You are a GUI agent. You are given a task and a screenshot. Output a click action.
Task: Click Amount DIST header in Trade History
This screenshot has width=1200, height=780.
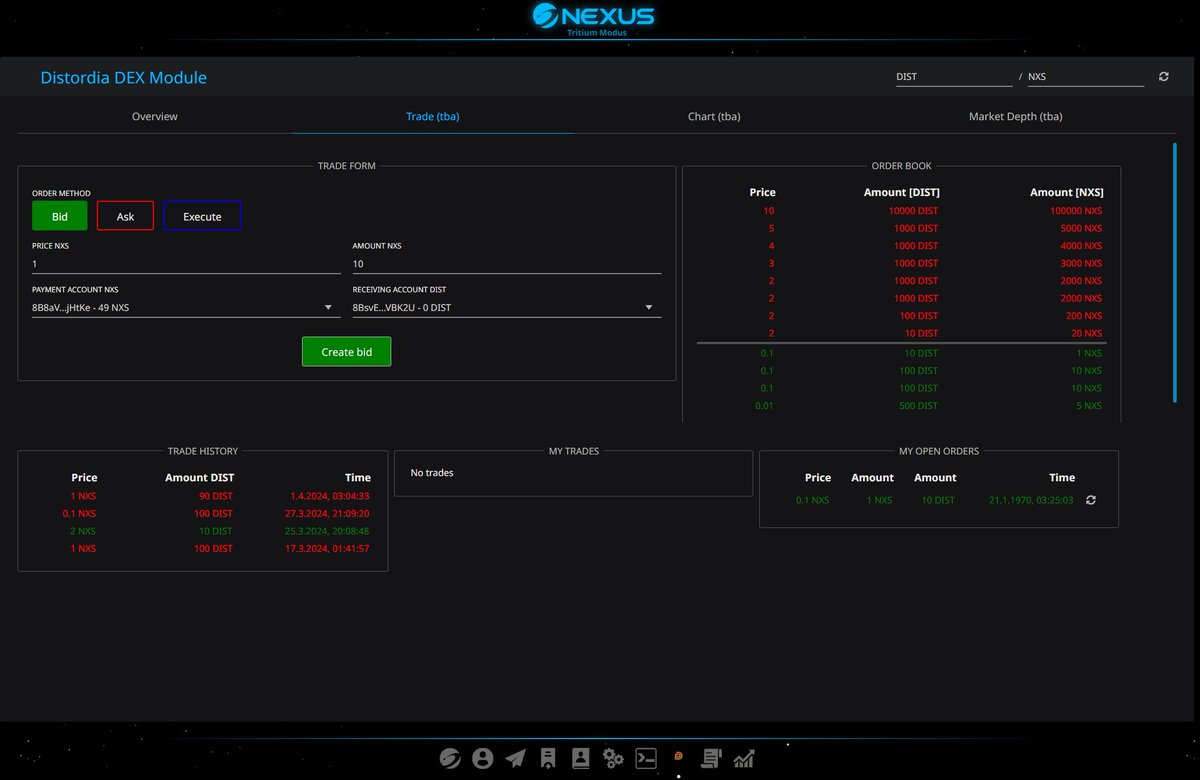[199, 478]
